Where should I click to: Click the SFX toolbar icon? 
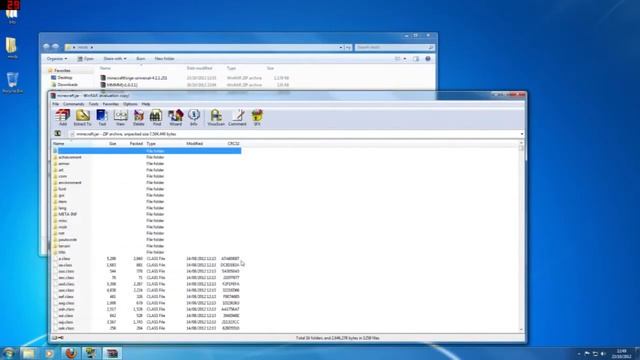tap(257, 117)
